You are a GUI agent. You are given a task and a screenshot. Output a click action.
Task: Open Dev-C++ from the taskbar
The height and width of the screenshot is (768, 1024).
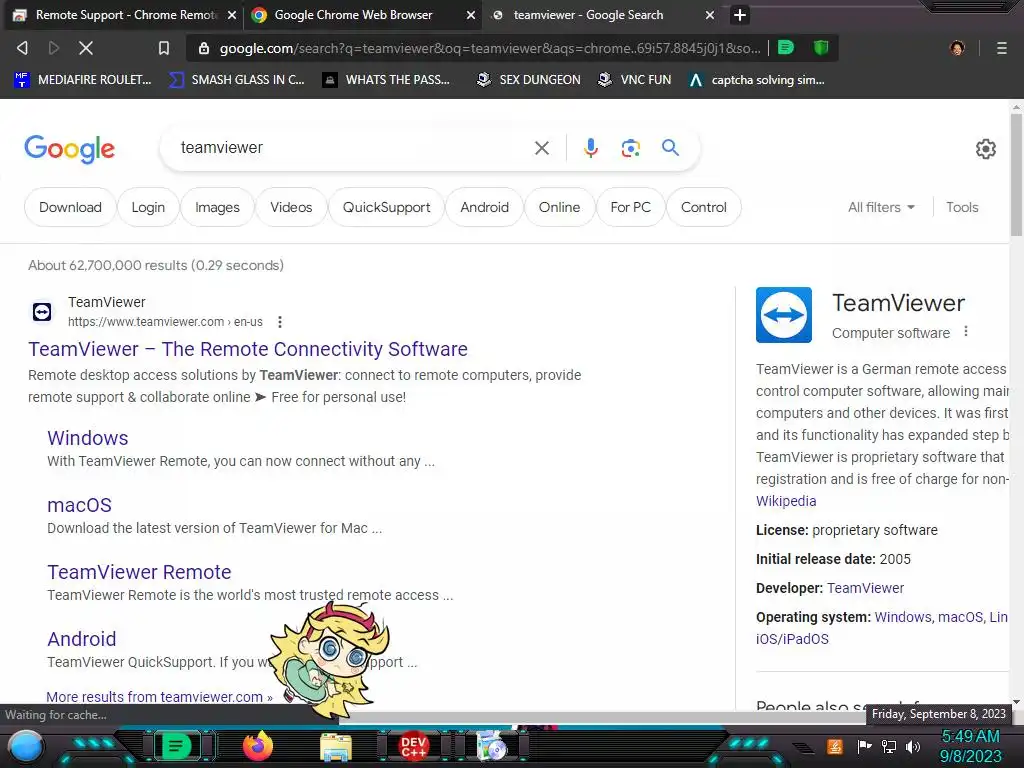[x=413, y=746]
